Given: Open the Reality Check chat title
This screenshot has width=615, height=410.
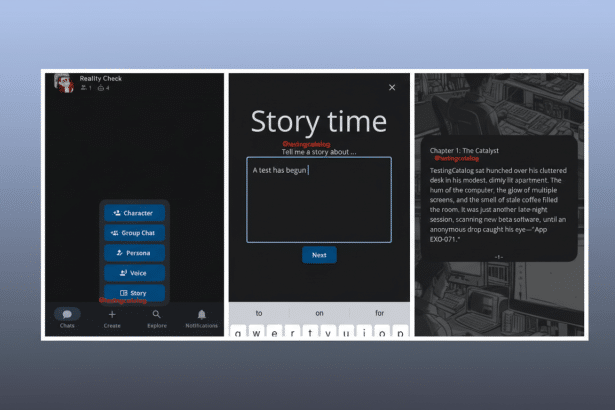Looking at the screenshot, I should click(x=100, y=78).
